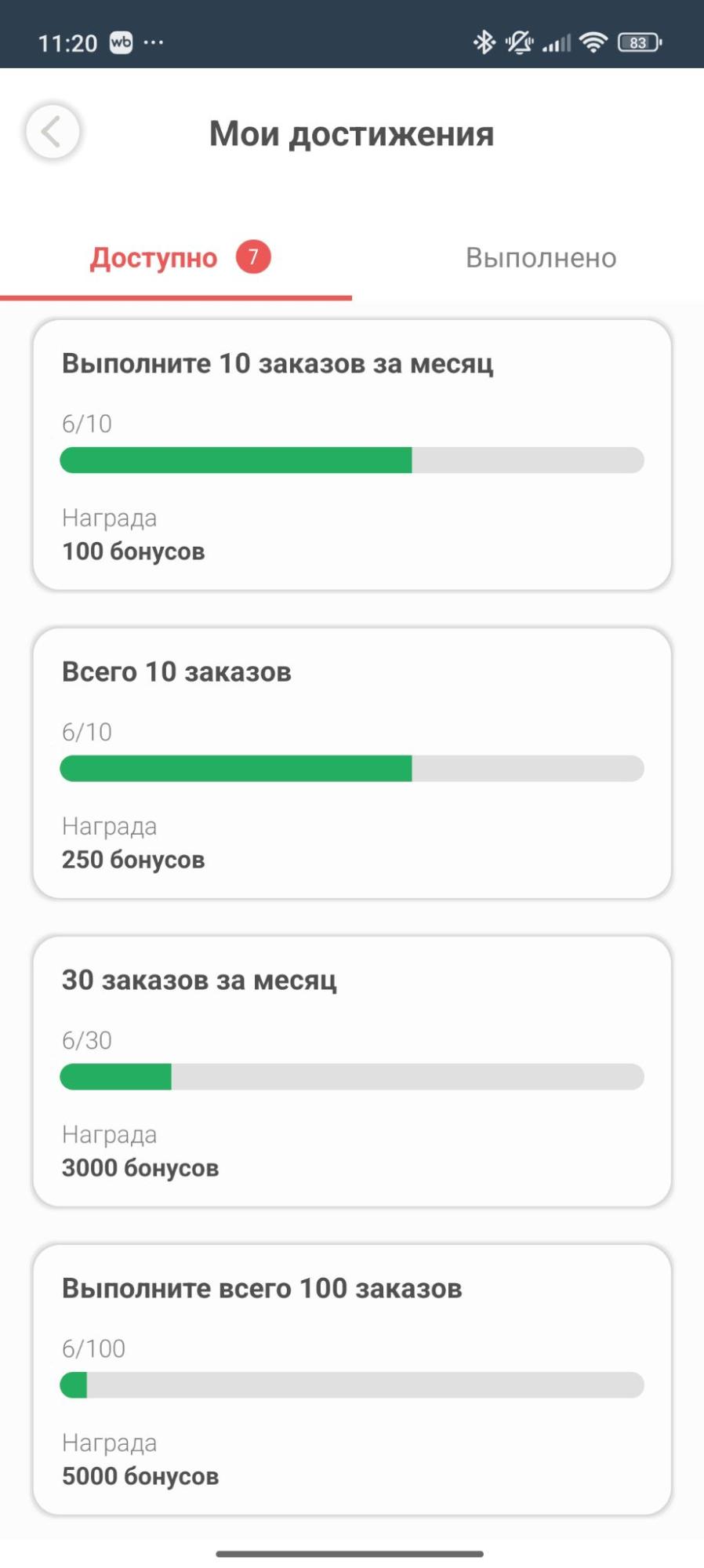Switch to the Доступно tab
This screenshot has height=1568, width=704.
tap(154, 258)
